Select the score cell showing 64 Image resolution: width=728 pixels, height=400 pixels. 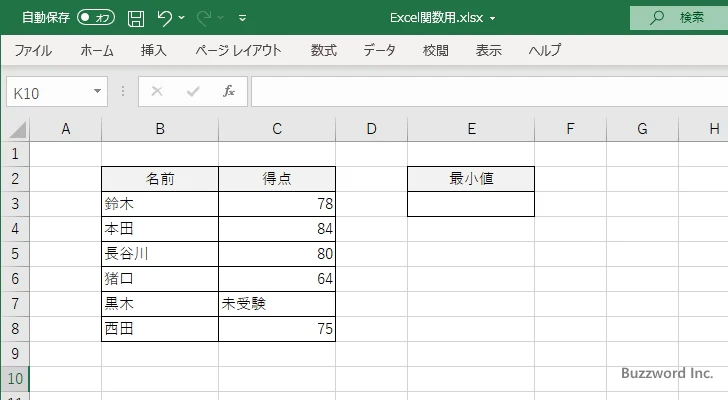277,279
